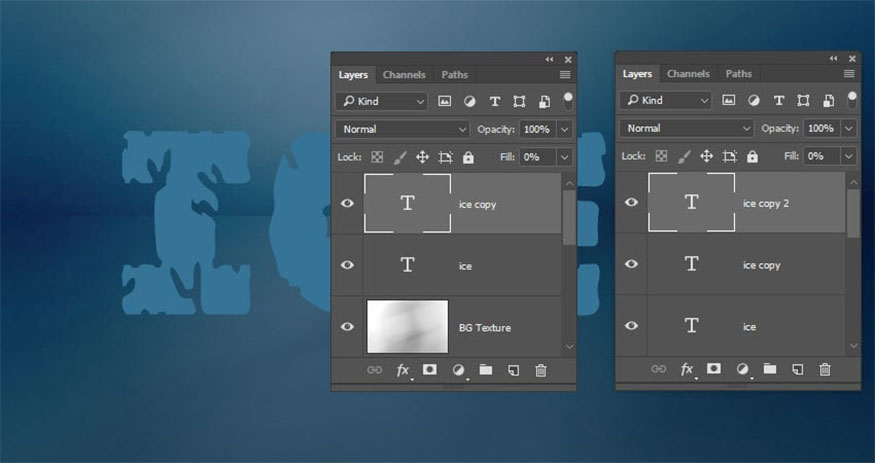Filter type layers in left Layers panel
Screen dimensions: 875x463
494,101
